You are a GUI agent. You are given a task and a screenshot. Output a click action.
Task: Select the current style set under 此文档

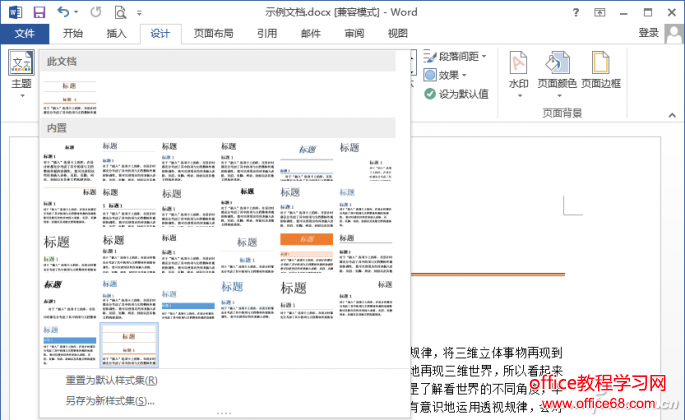point(70,97)
